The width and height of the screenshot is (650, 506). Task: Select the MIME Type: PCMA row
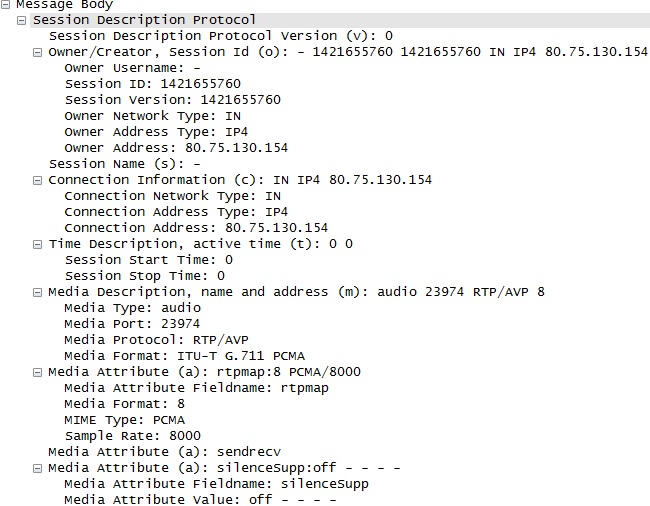point(125,420)
